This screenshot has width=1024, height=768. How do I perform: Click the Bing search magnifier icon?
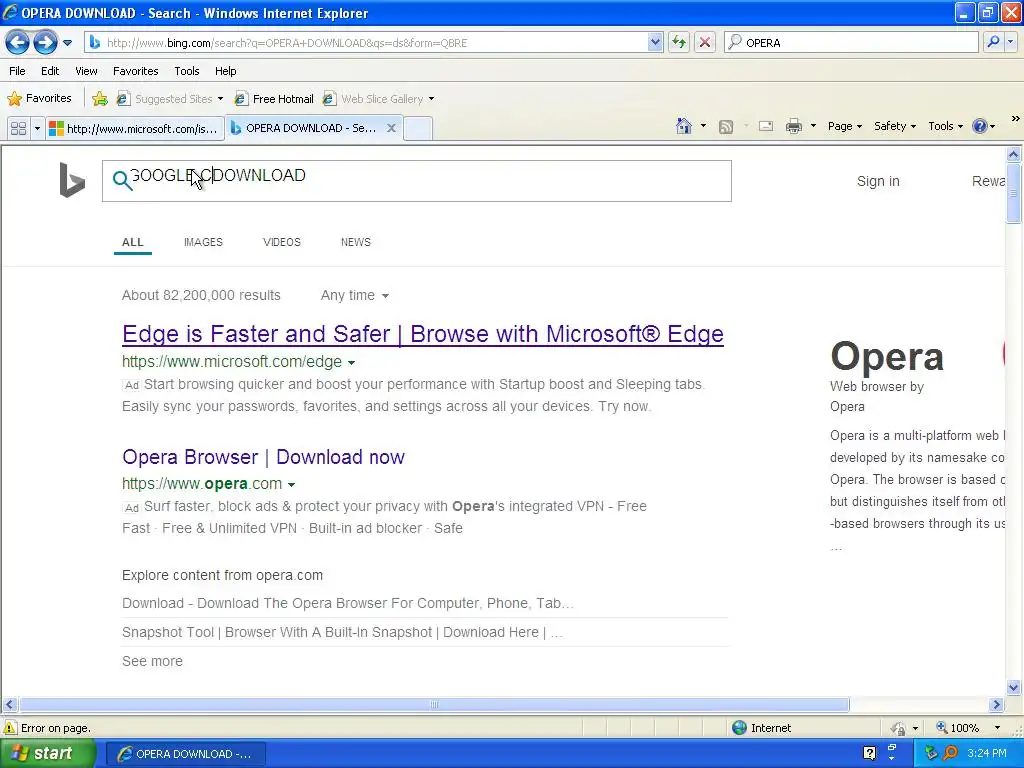[122, 180]
